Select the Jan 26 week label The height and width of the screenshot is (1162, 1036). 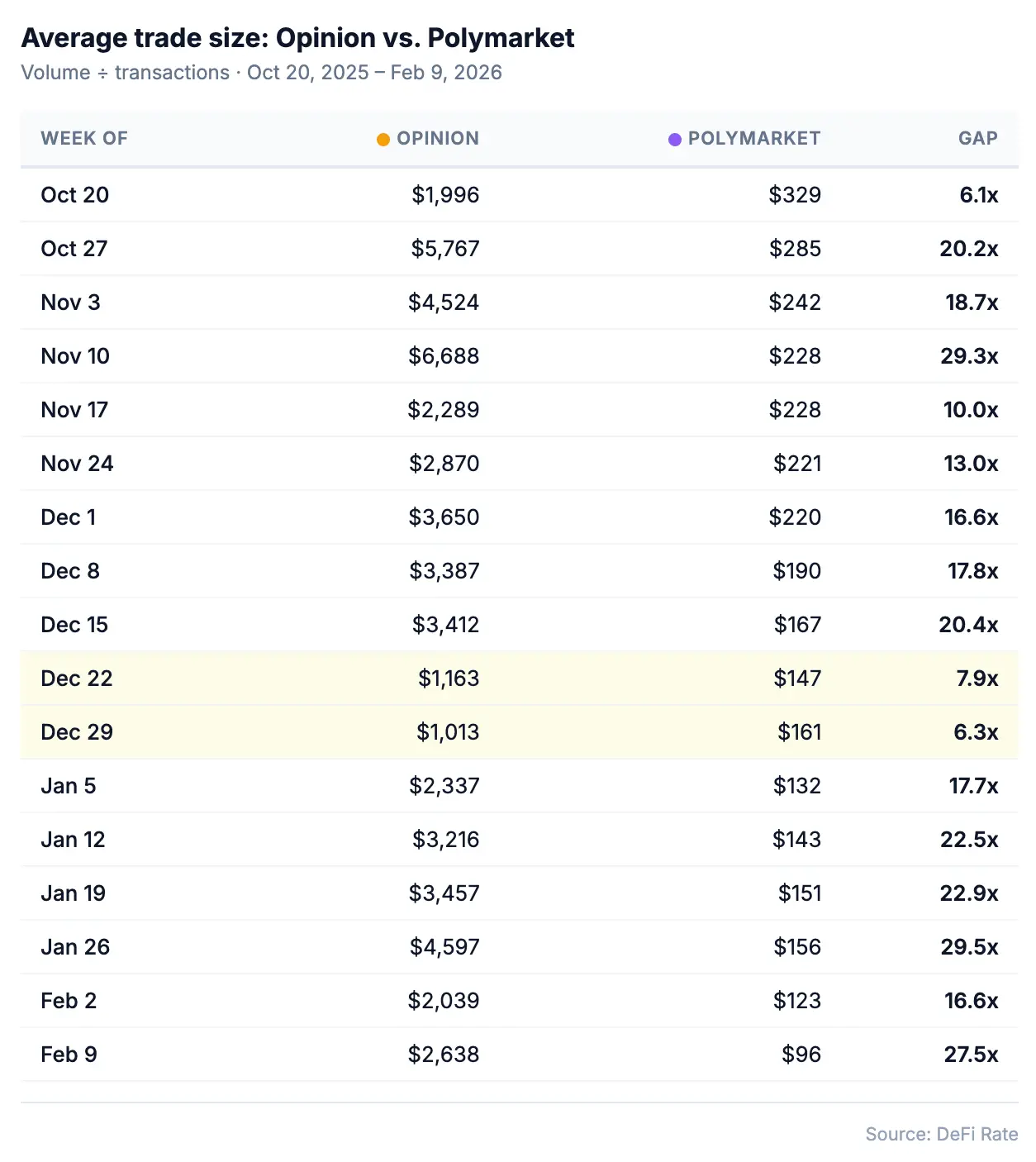(x=75, y=947)
